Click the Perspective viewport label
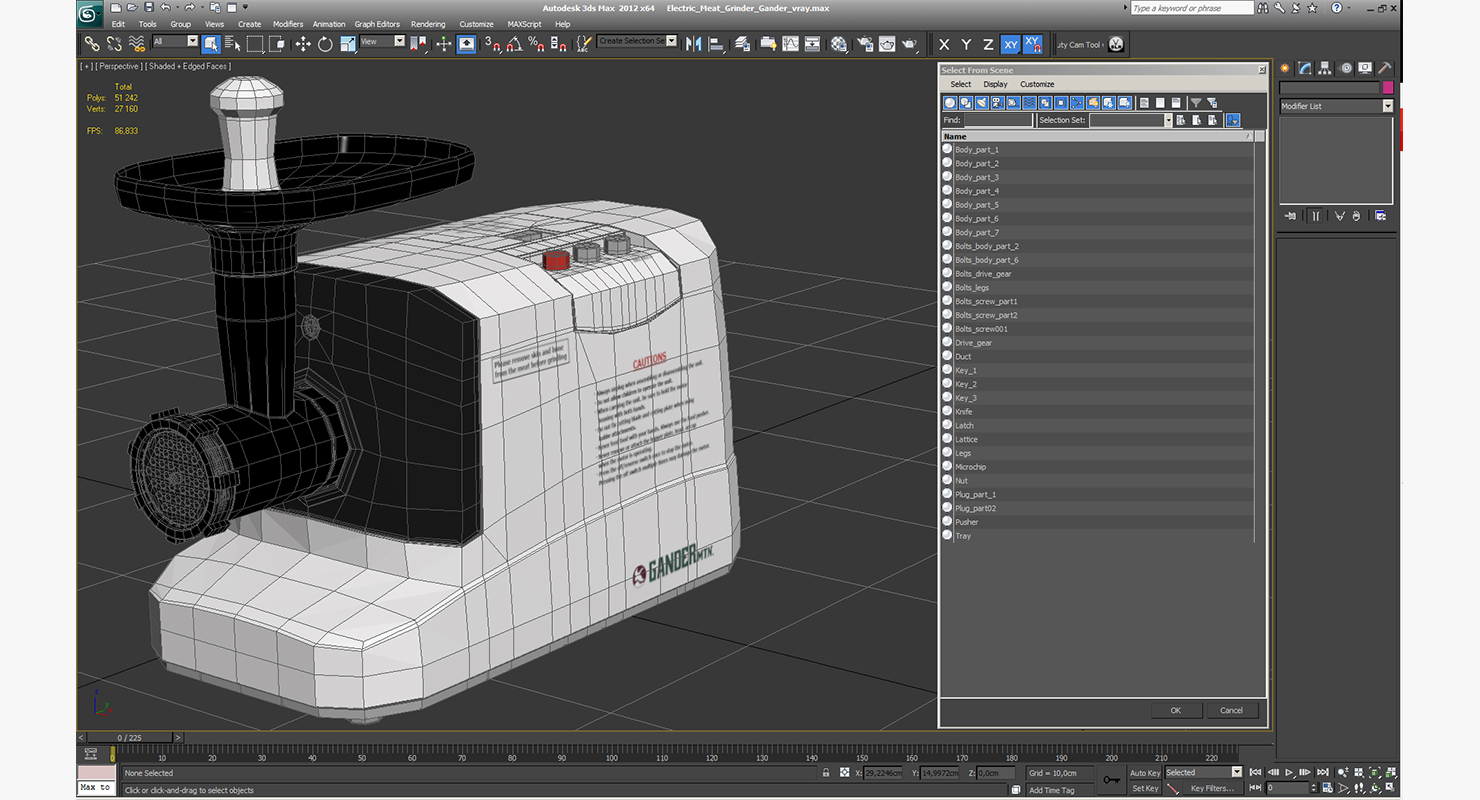This screenshot has height=800, width=1480. click(121, 66)
